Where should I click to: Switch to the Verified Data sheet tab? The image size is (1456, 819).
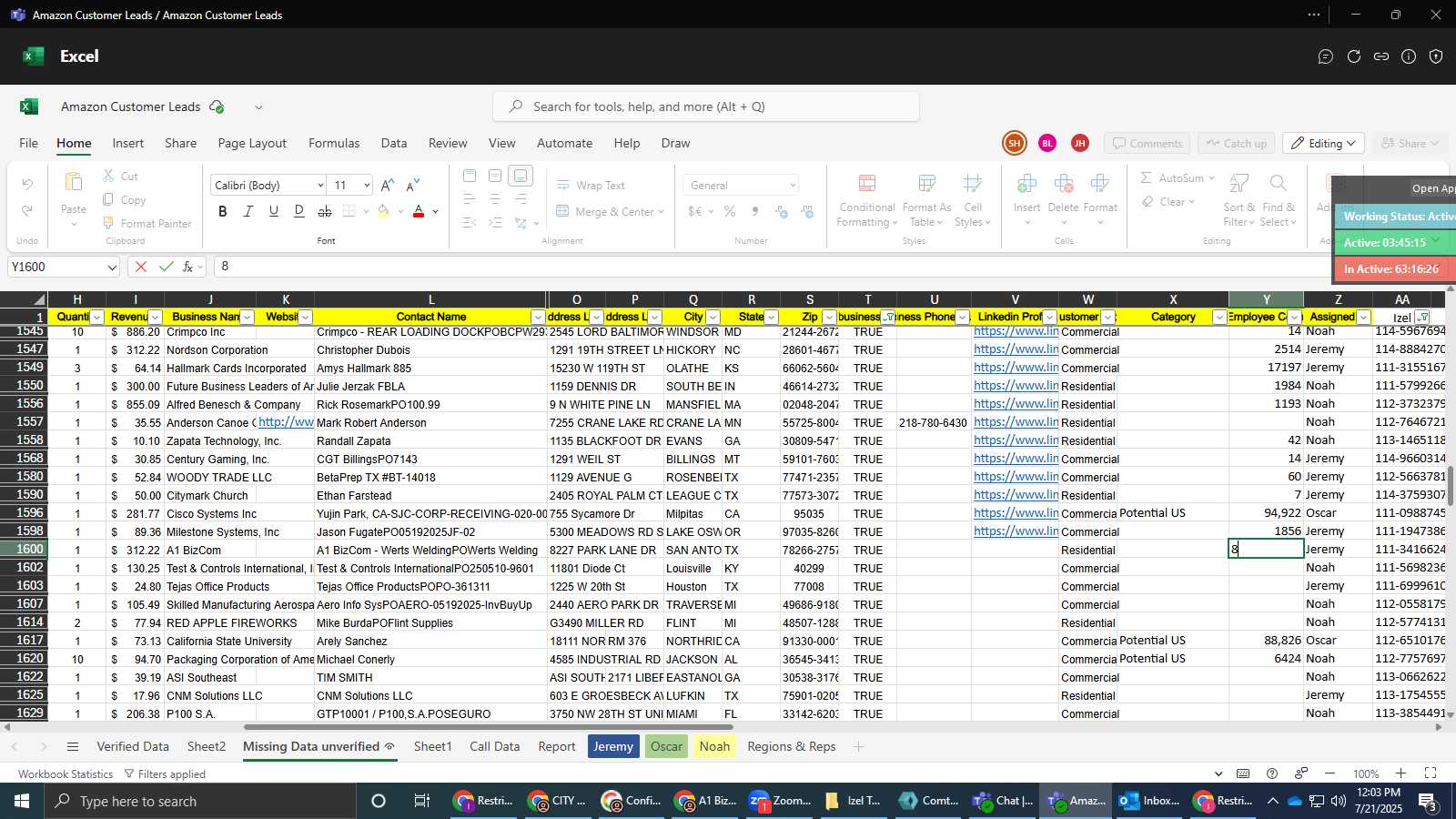(133, 746)
